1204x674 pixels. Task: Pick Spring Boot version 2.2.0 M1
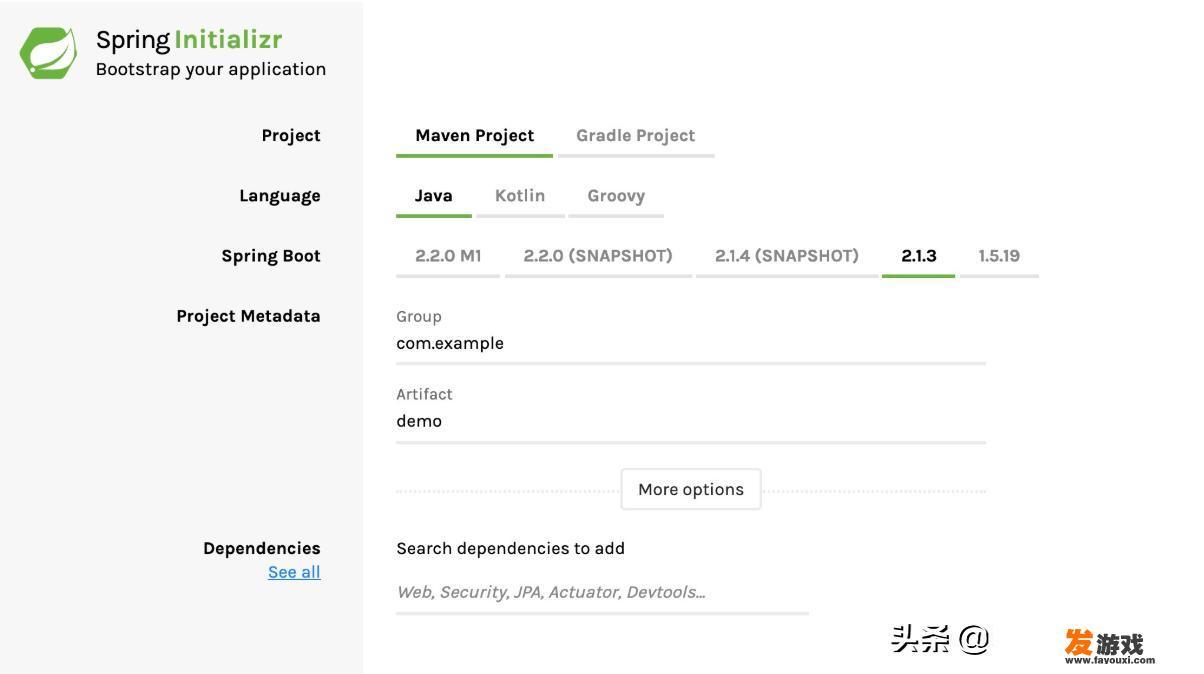pyautogui.click(x=448, y=256)
